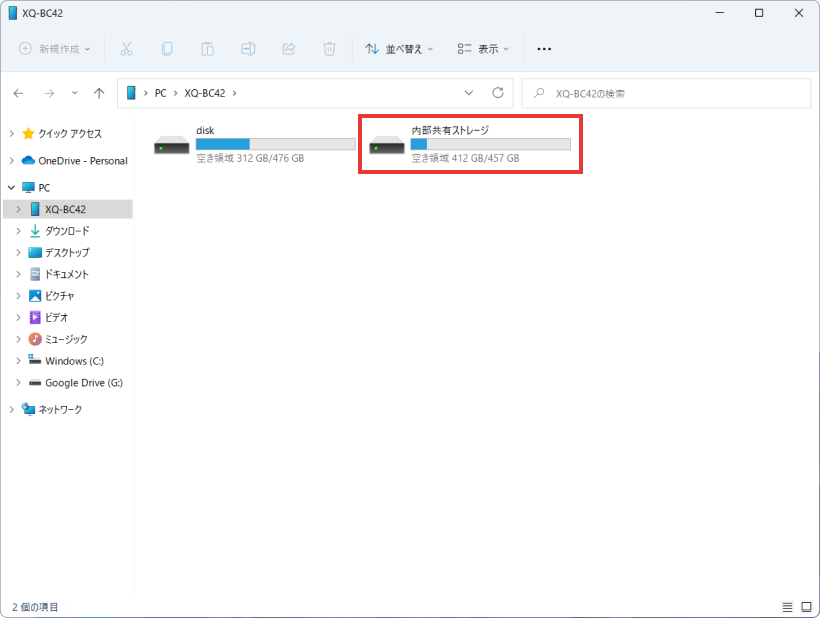Expand the XQ-BC42 tree node

click(18, 209)
